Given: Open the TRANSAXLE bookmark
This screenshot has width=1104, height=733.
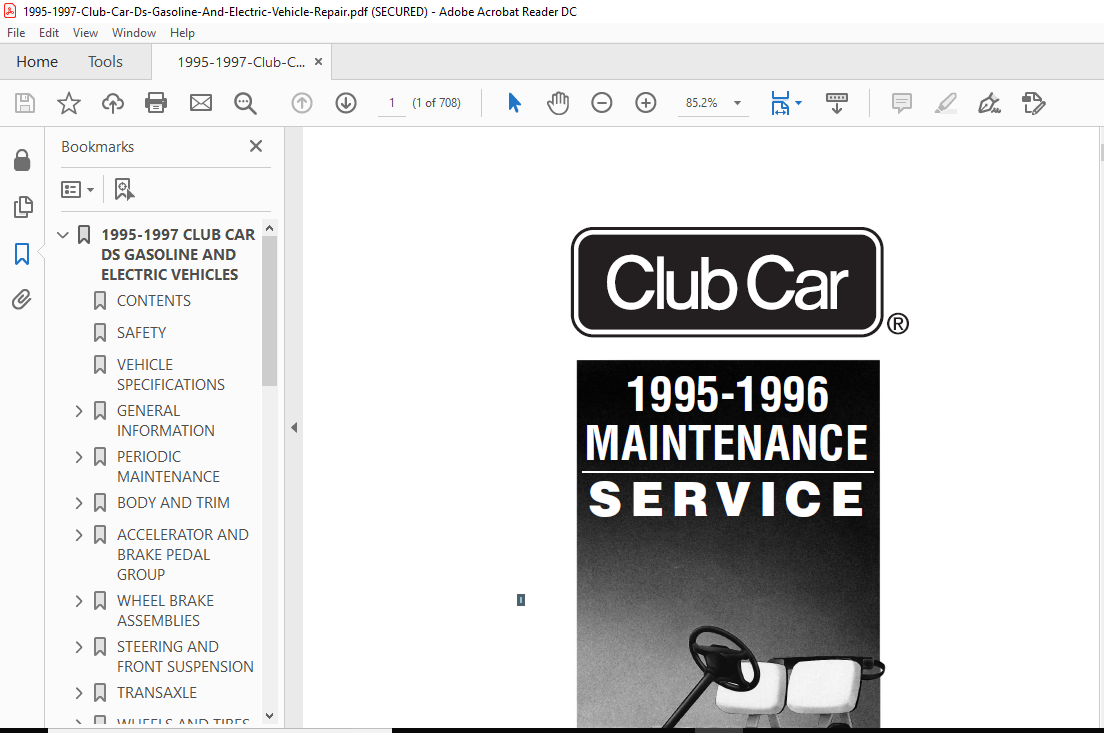Looking at the screenshot, I should coord(157,693).
